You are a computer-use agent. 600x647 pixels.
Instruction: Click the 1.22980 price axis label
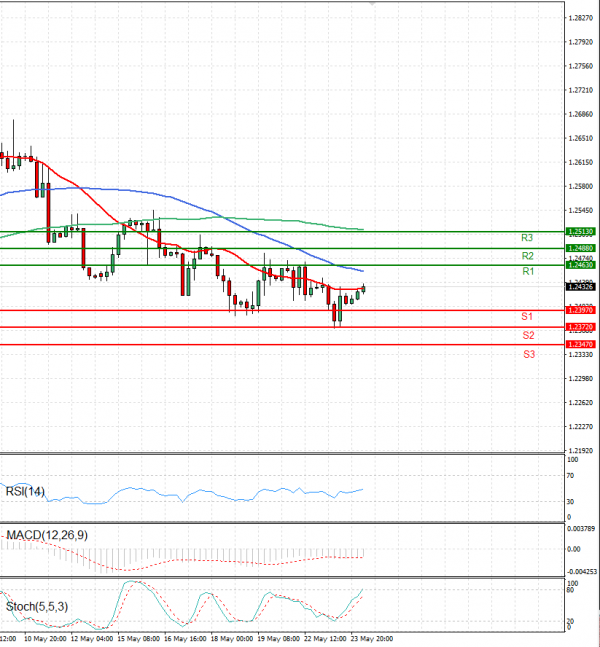coord(581,378)
